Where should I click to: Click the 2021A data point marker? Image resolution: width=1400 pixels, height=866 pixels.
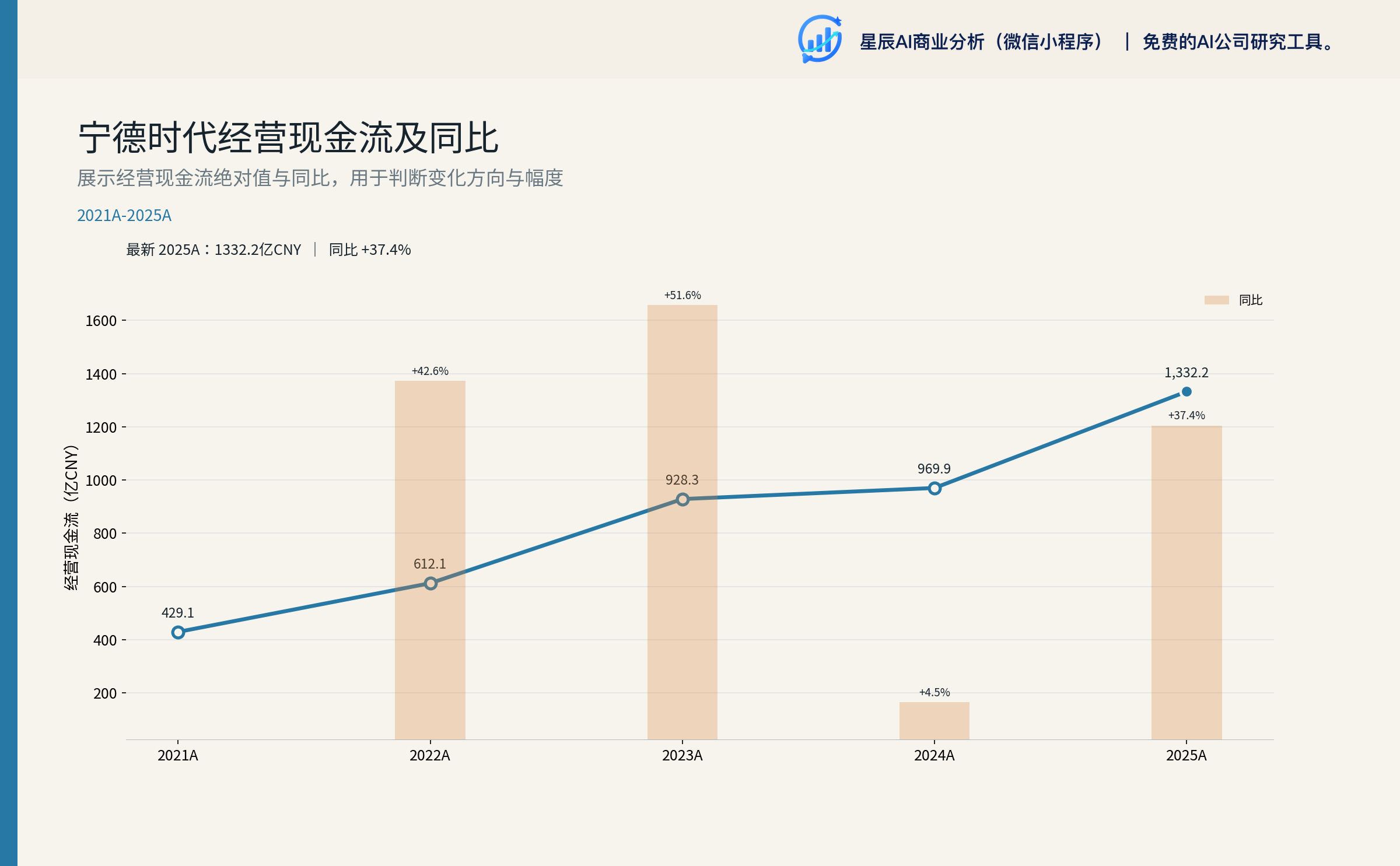coord(178,632)
